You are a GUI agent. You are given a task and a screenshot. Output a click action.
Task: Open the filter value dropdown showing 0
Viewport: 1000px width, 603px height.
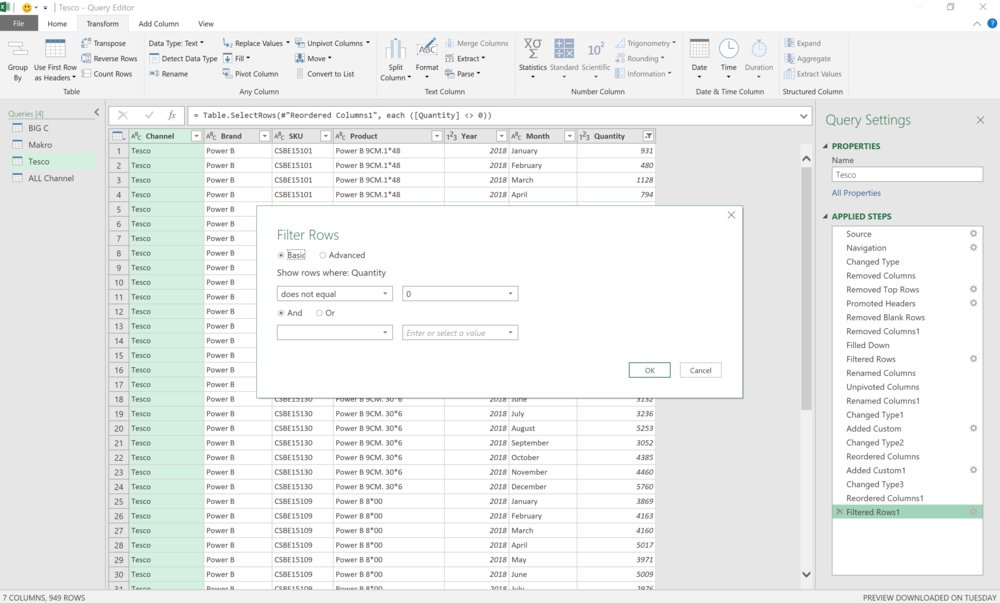(x=510, y=293)
